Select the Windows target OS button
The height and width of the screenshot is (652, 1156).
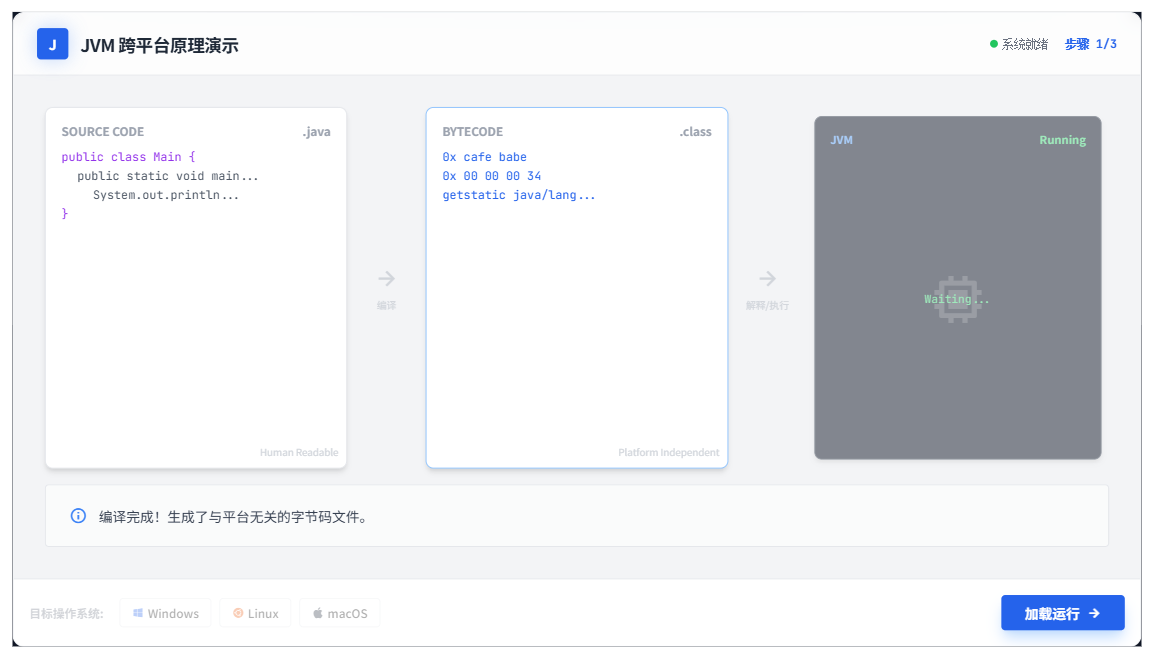165,613
